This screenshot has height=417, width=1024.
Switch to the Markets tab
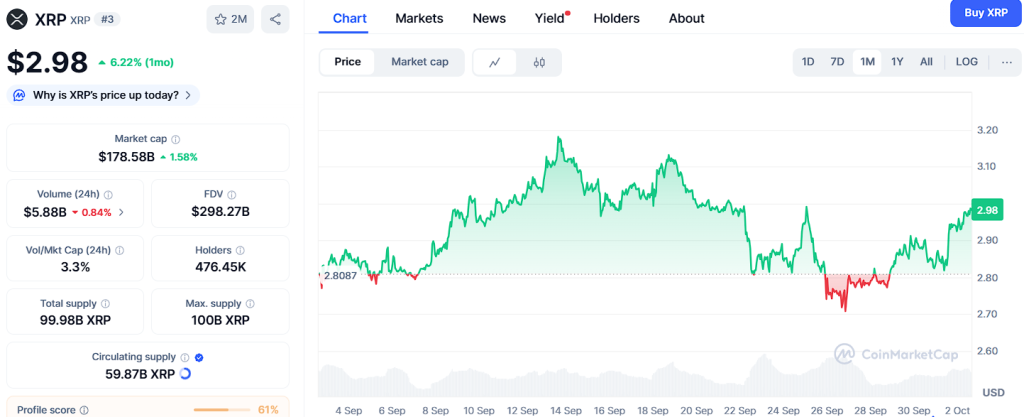pos(419,18)
